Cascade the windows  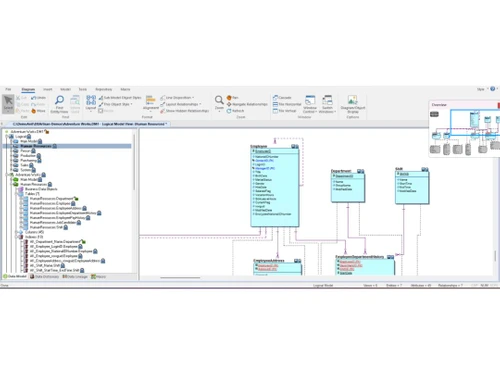[282, 98]
